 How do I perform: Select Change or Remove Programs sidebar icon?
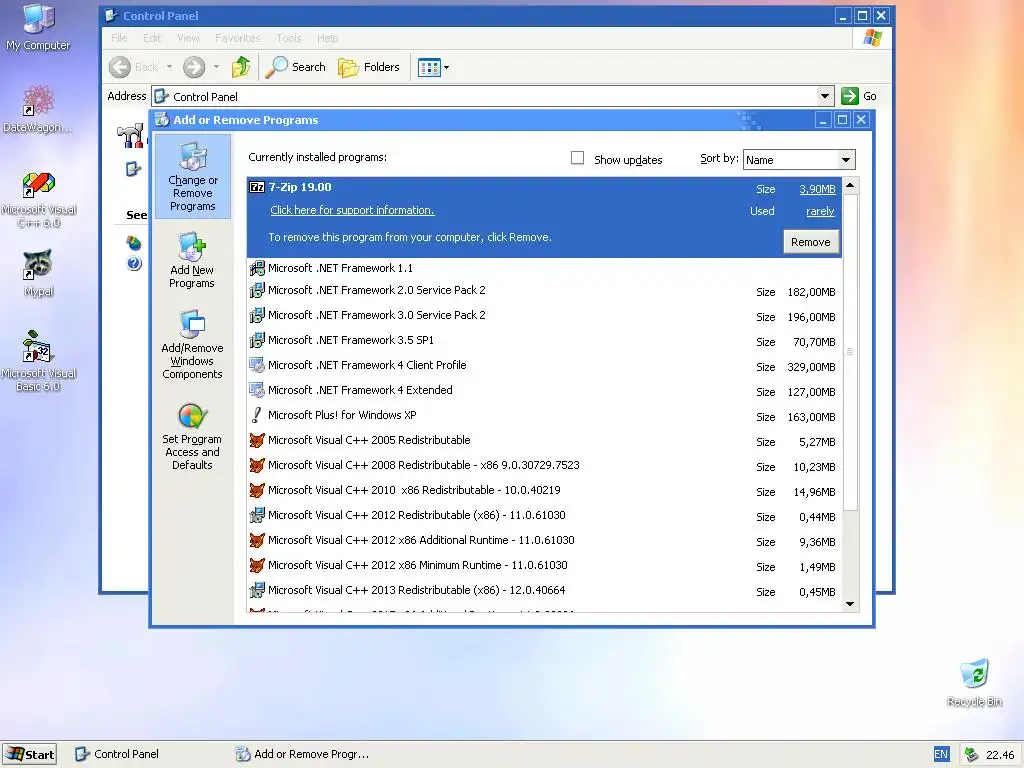pyautogui.click(x=193, y=176)
